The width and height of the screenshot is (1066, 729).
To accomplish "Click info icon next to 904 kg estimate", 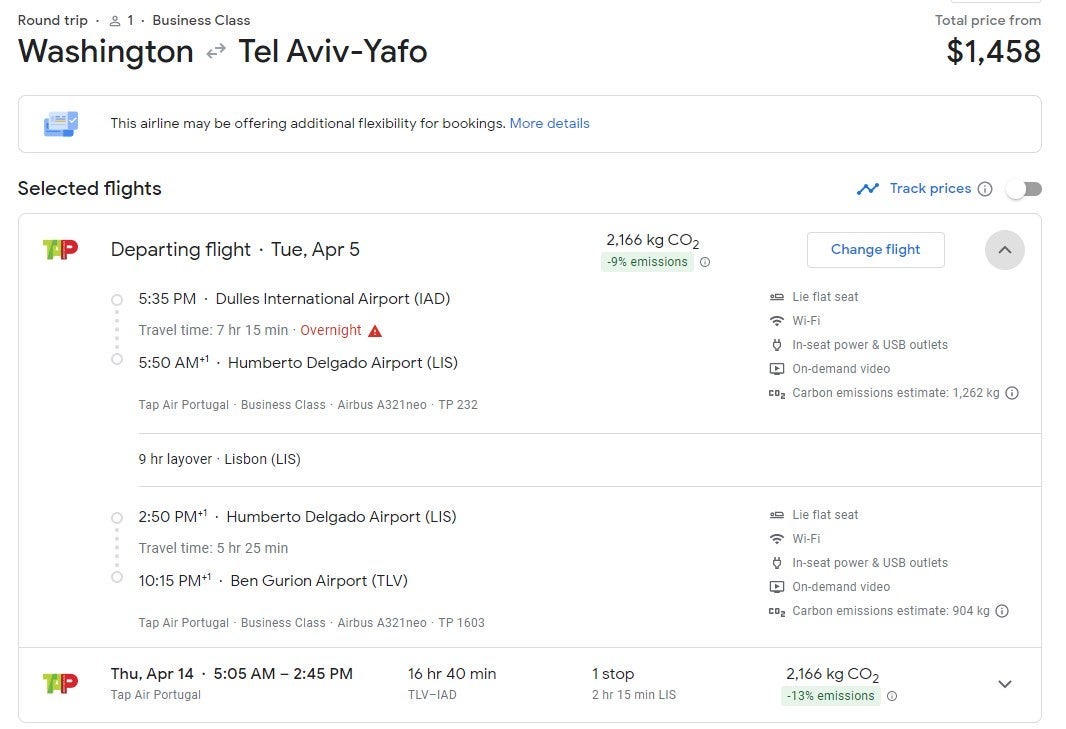I will (1002, 611).
